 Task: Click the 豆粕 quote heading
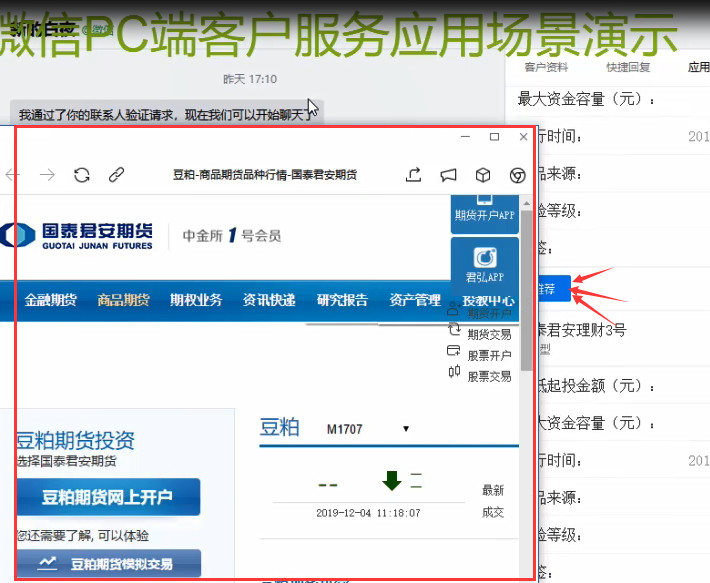pos(279,427)
